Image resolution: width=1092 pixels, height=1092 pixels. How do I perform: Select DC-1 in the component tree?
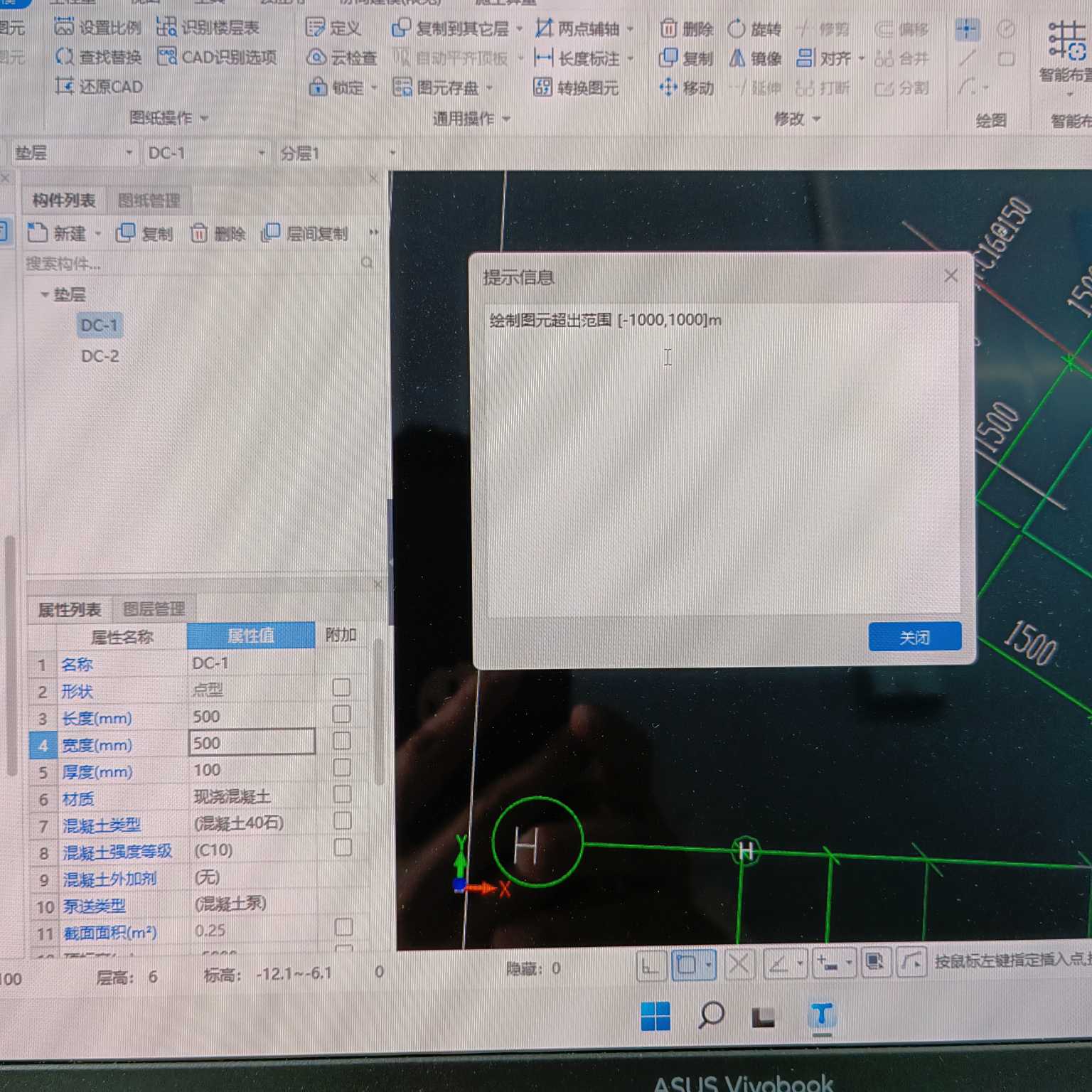pos(99,326)
